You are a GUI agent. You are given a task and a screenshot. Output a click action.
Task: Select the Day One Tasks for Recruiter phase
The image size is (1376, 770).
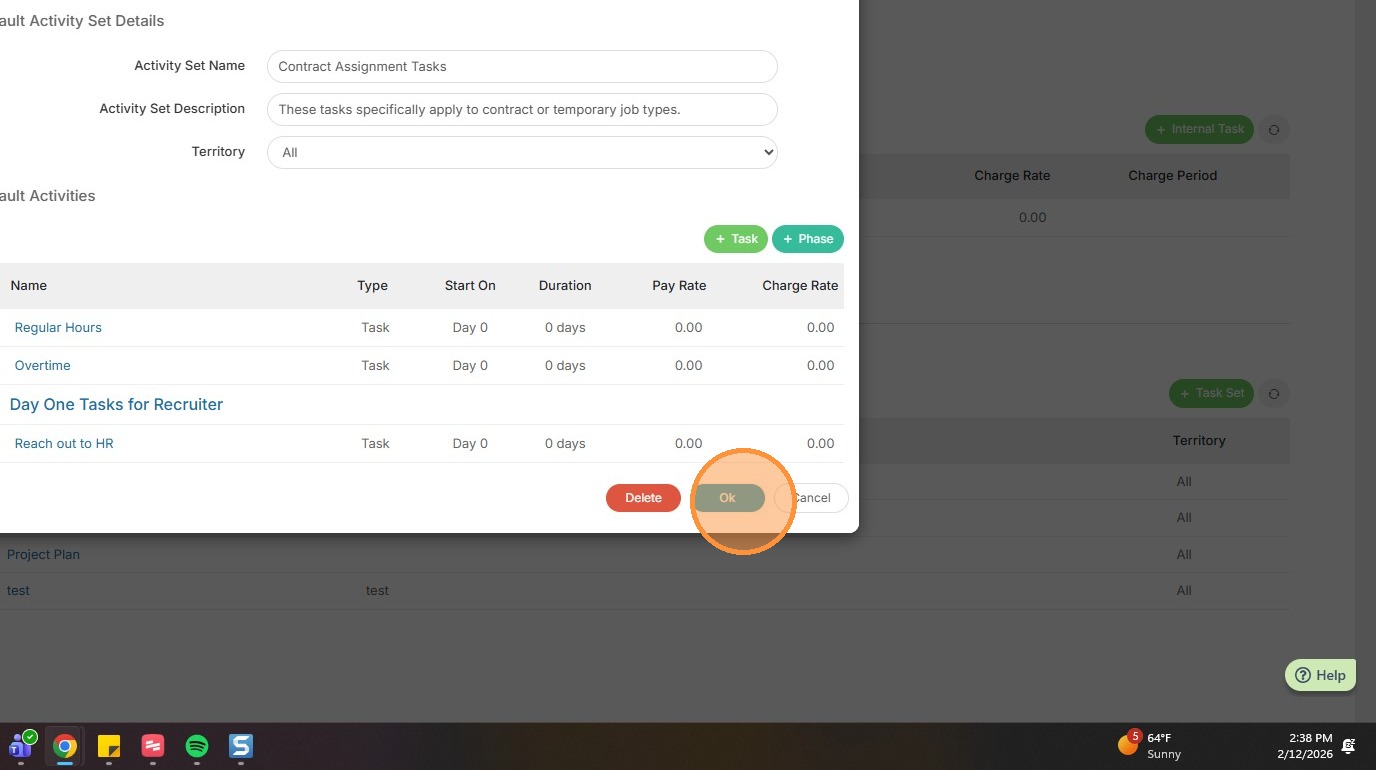coord(116,404)
